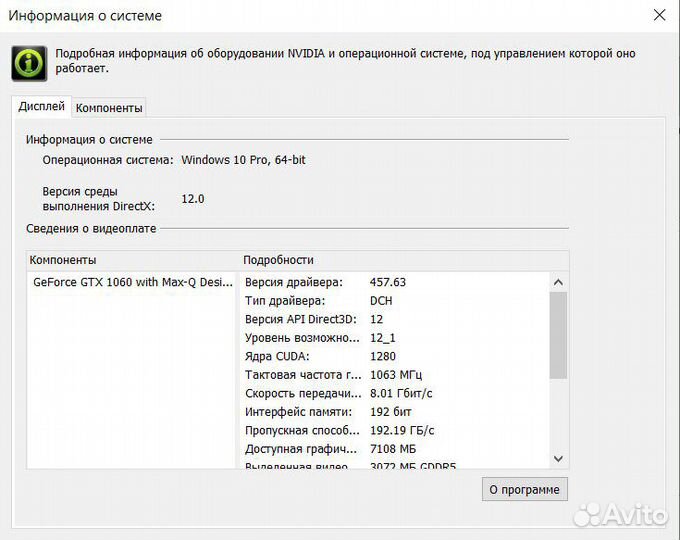Image resolution: width=680 pixels, height=540 pixels.
Task: Click the feature level value 12_1
Action: (382, 338)
